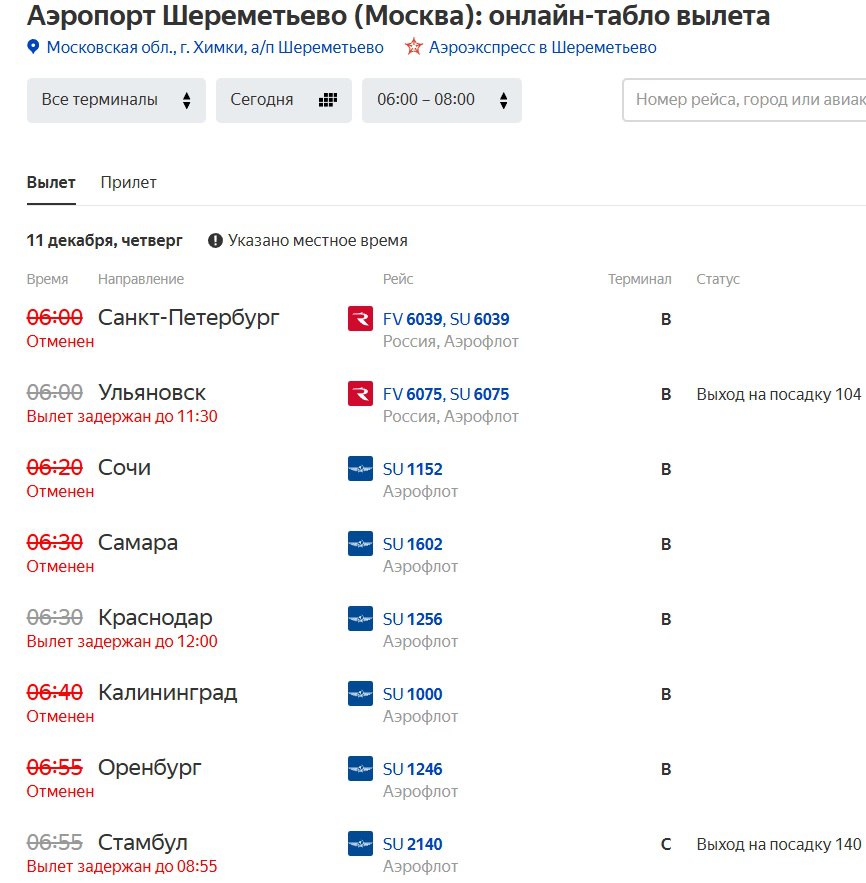866x883 pixels.
Task: Click Rossiya airline logo for Санкт-Петербург flight
Action: point(360,319)
